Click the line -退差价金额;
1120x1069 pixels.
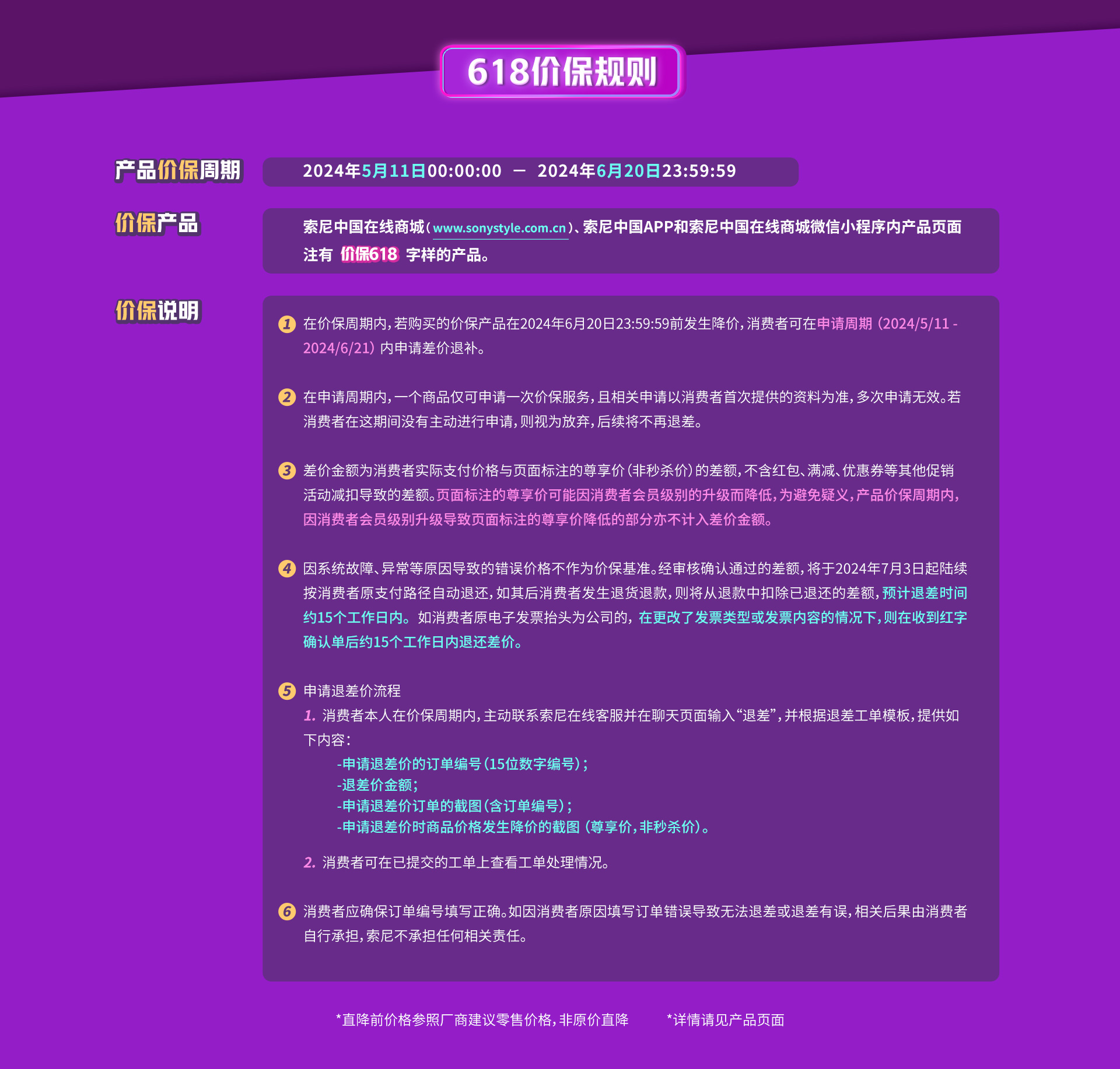tap(377, 785)
